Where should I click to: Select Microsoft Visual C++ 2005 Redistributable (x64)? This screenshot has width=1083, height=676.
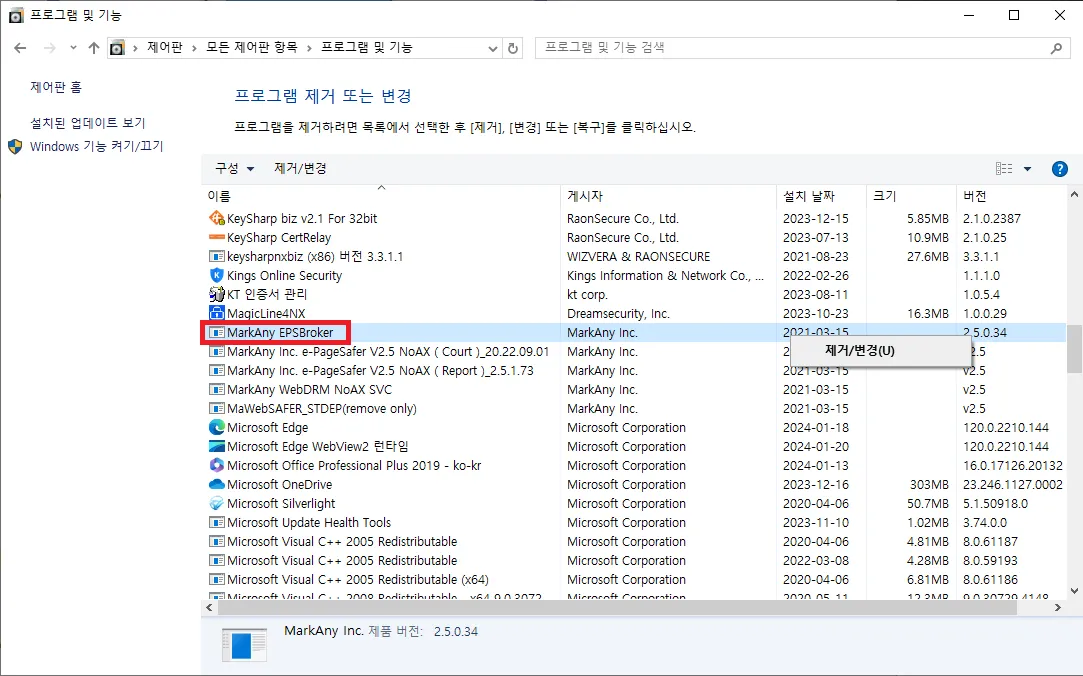click(358, 580)
